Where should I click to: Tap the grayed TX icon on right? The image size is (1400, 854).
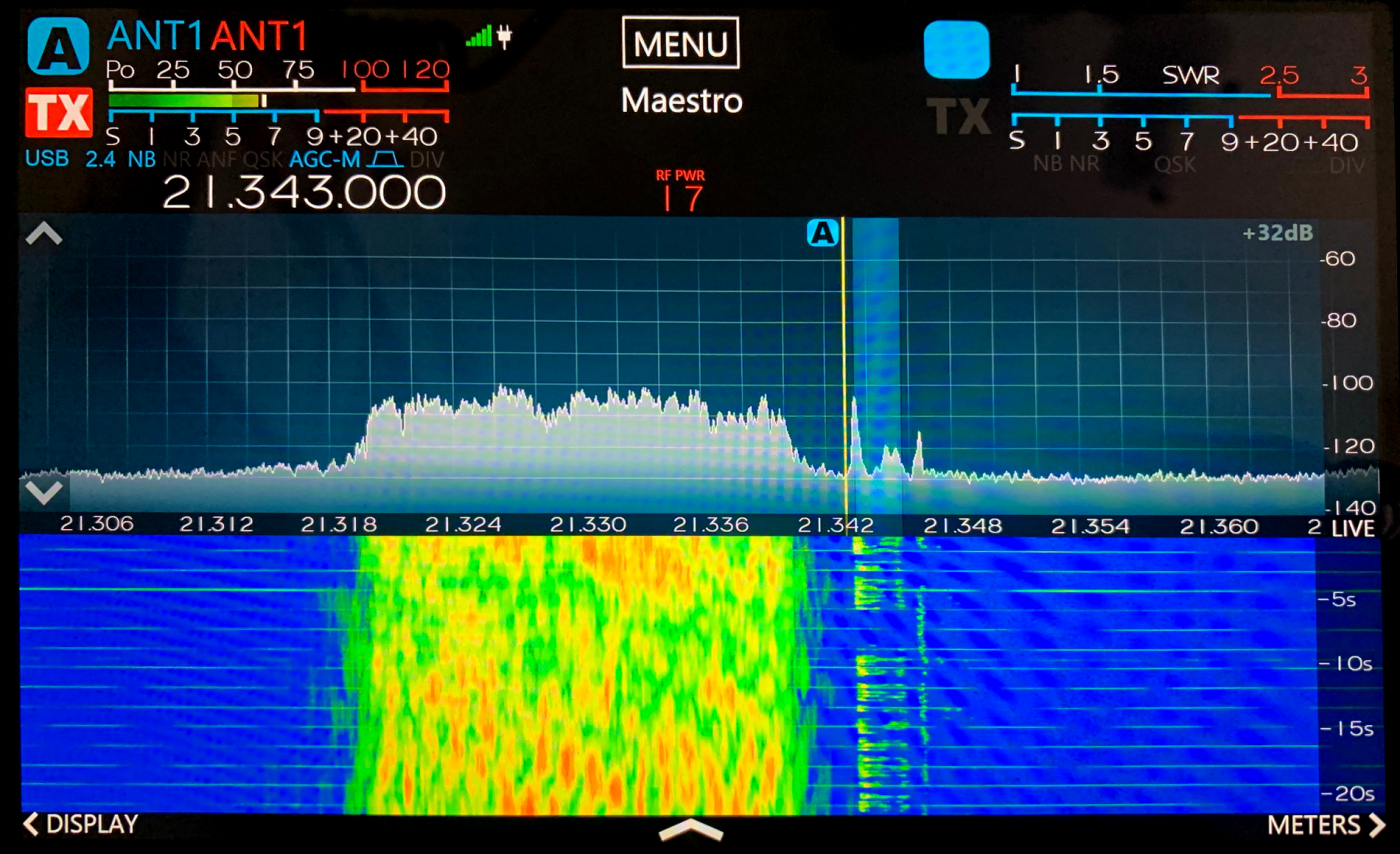[957, 115]
